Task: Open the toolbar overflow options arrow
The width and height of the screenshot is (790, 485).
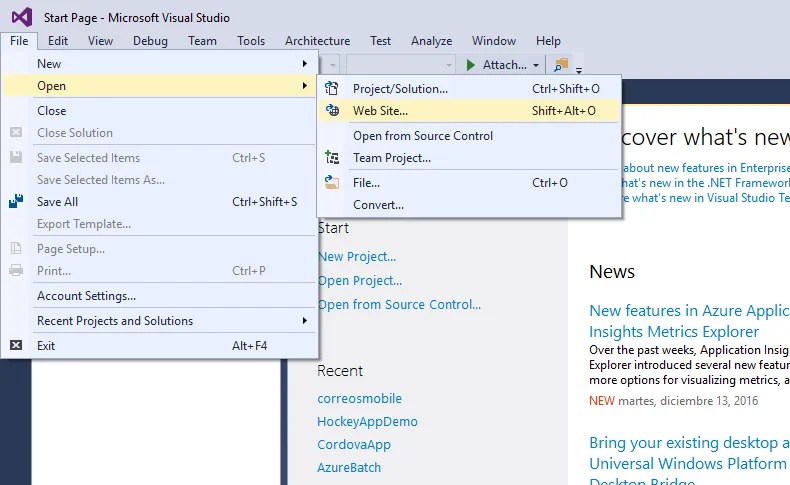Action: [579, 70]
